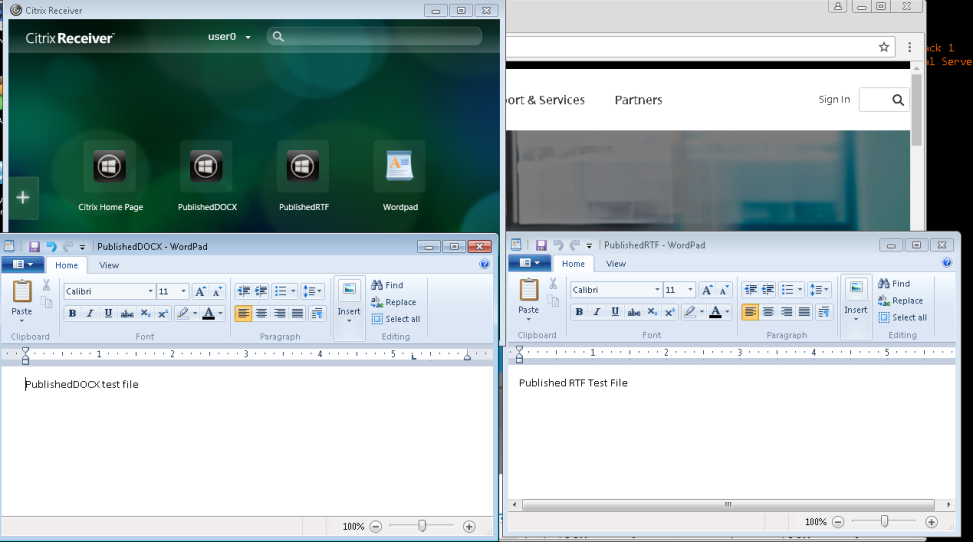This screenshot has height=542, width=973.
Task: Open Partners menu in browser page
Action: coord(639,100)
